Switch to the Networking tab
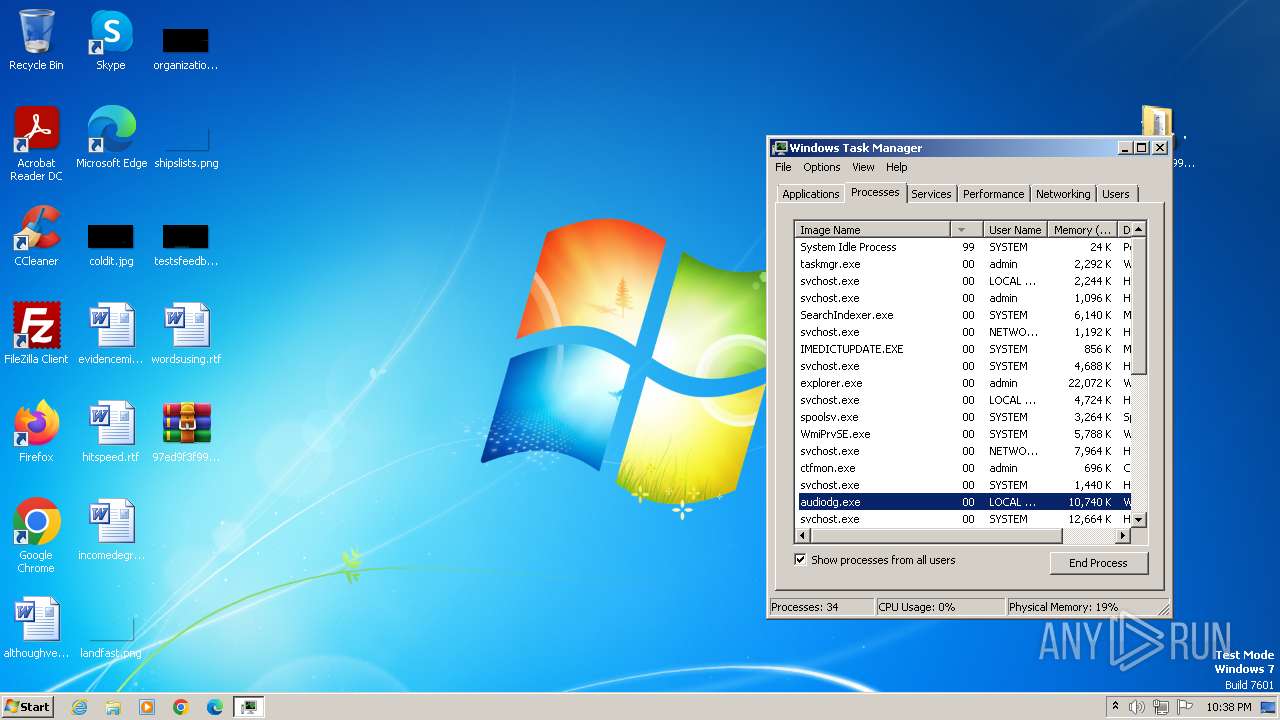The image size is (1280, 720). (x=1063, y=194)
